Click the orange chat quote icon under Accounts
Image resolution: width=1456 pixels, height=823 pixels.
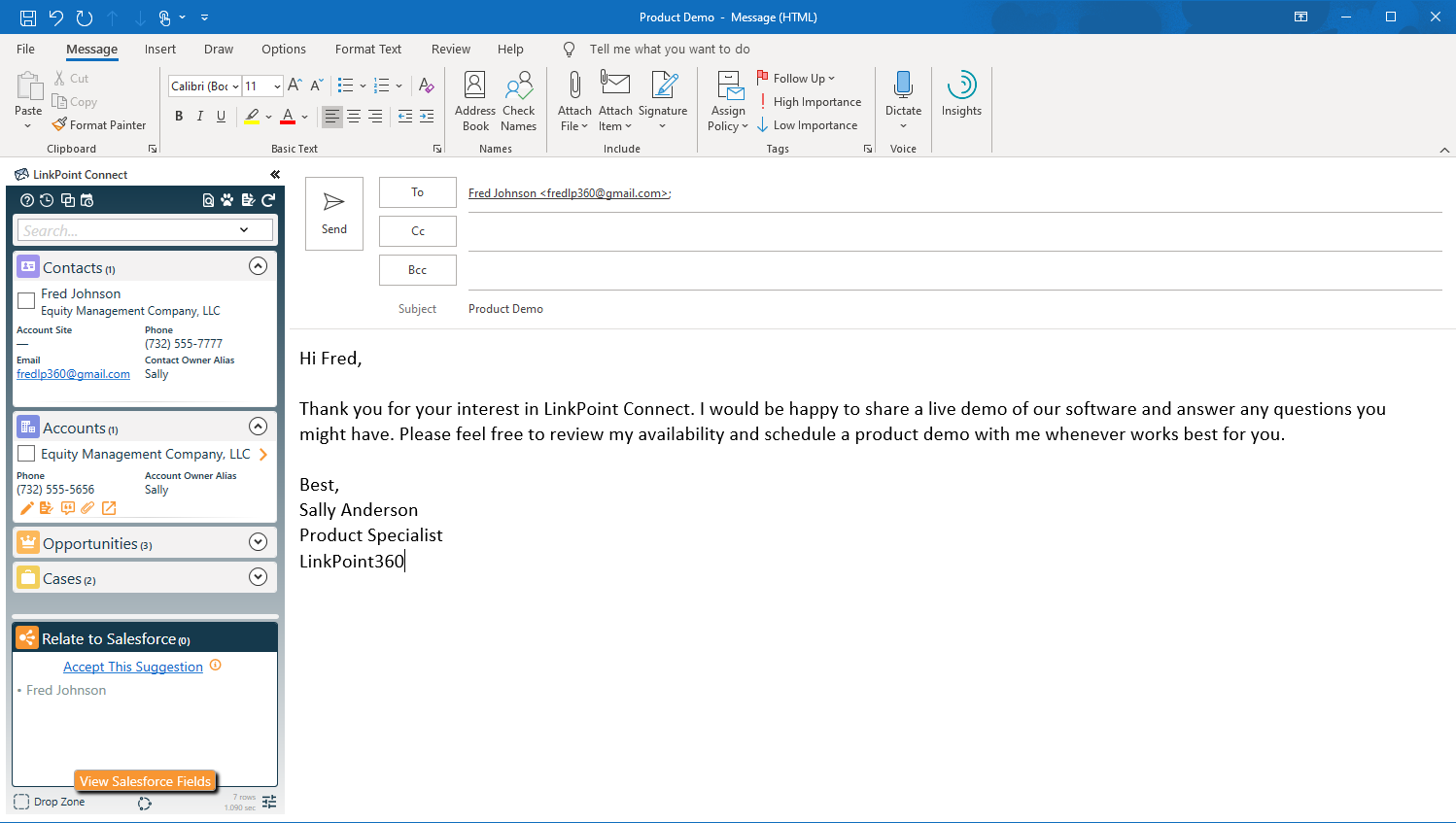pyautogui.click(x=67, y=508)
